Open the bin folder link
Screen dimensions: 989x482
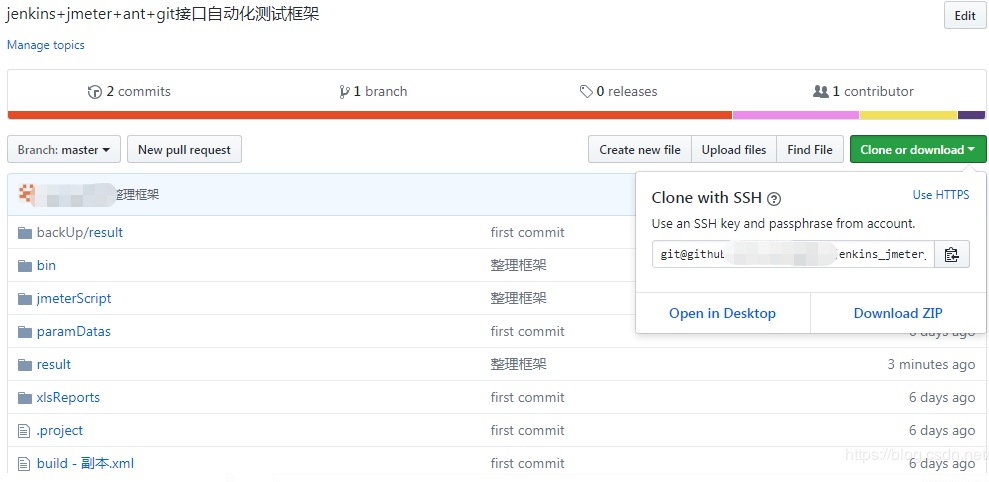[x=46, y=266]
